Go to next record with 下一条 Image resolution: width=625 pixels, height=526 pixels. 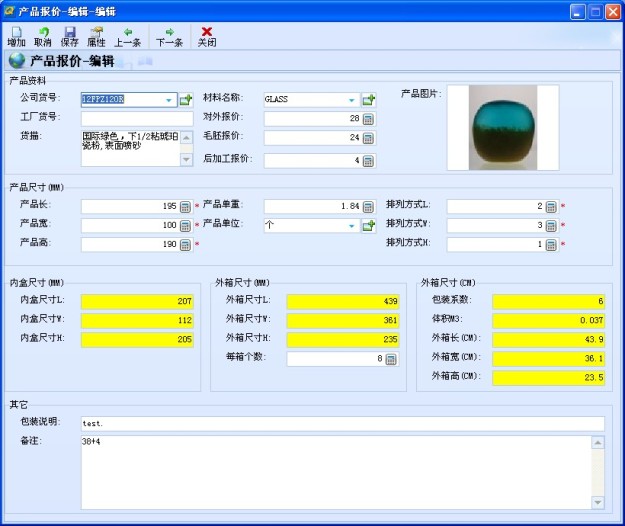pos(169,37)
